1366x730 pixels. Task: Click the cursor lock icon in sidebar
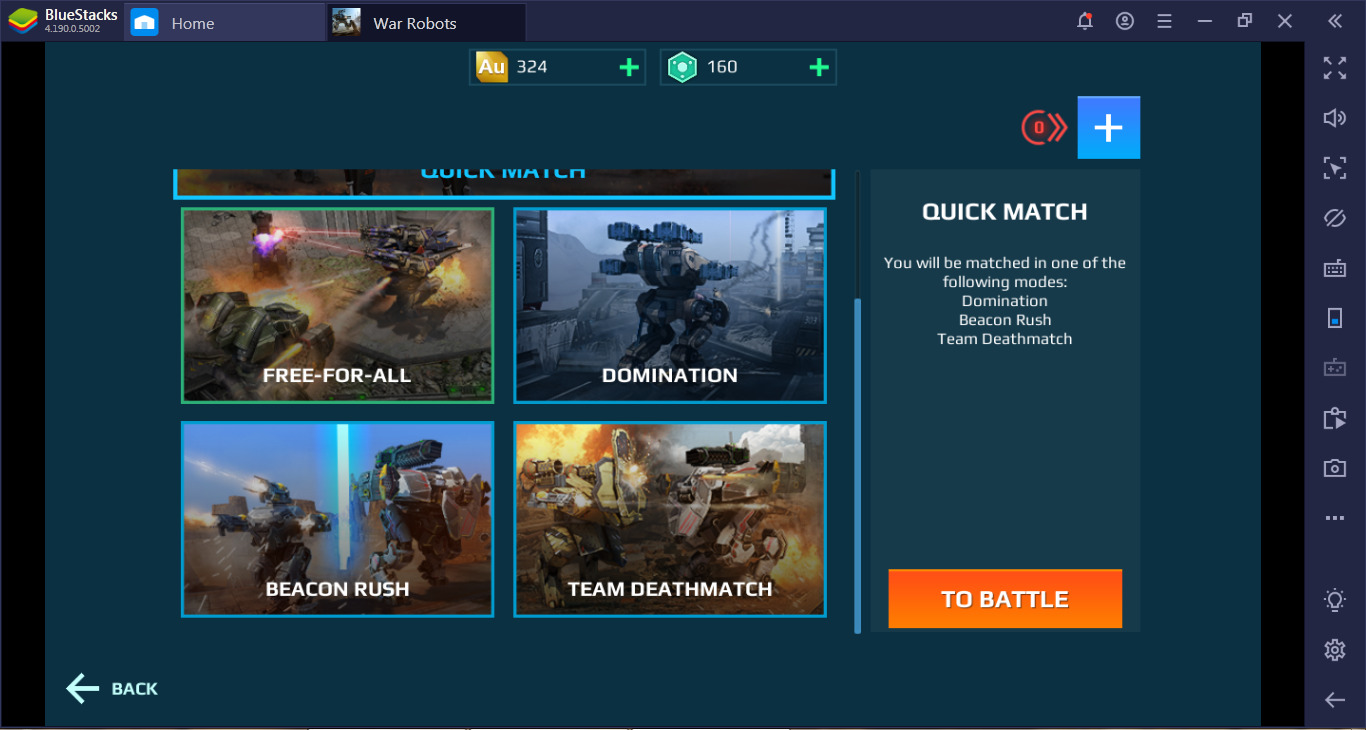tap(1335, 168)
